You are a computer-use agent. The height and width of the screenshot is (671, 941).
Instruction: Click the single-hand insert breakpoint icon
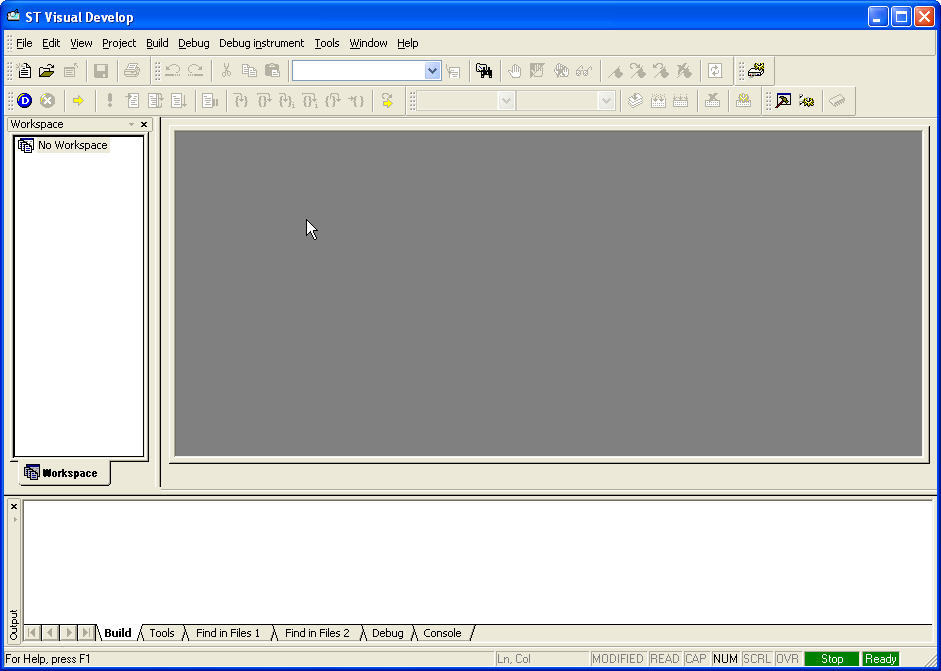514,71
